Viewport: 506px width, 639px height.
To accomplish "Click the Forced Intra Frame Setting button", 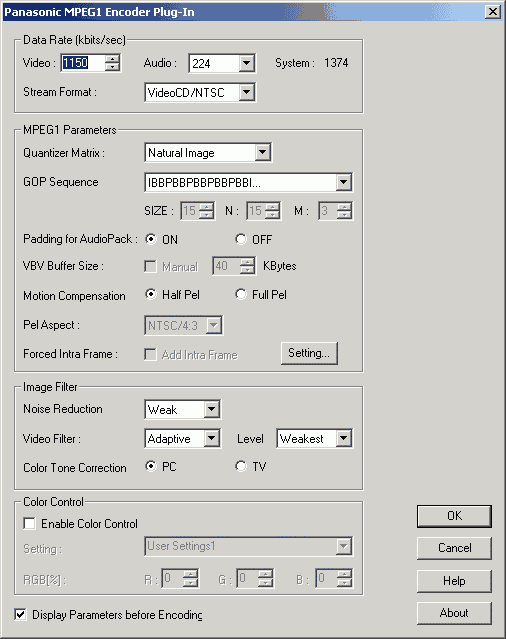I will (309, 353).
